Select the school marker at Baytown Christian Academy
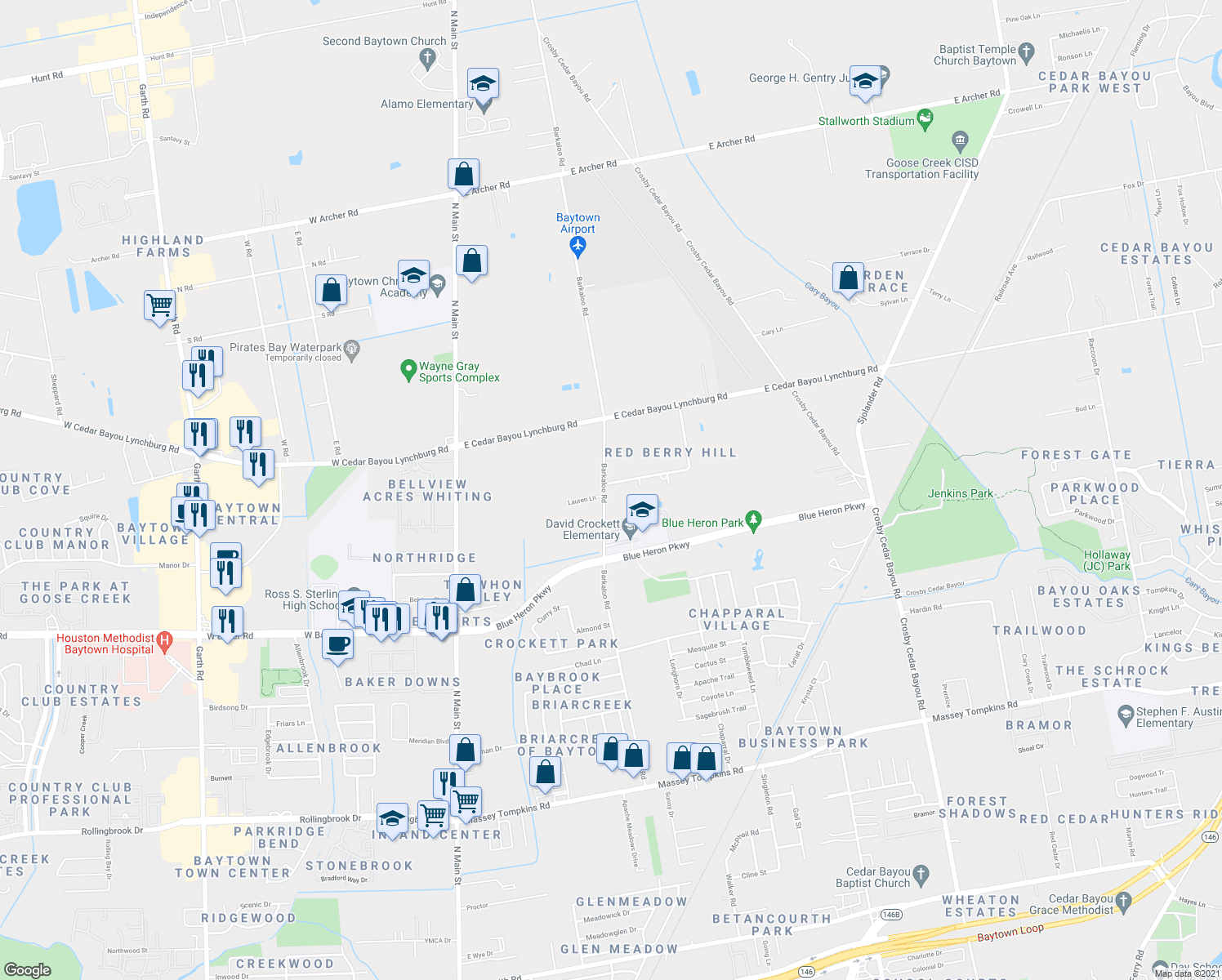The image size is (1222, 980). coord(413,276)
